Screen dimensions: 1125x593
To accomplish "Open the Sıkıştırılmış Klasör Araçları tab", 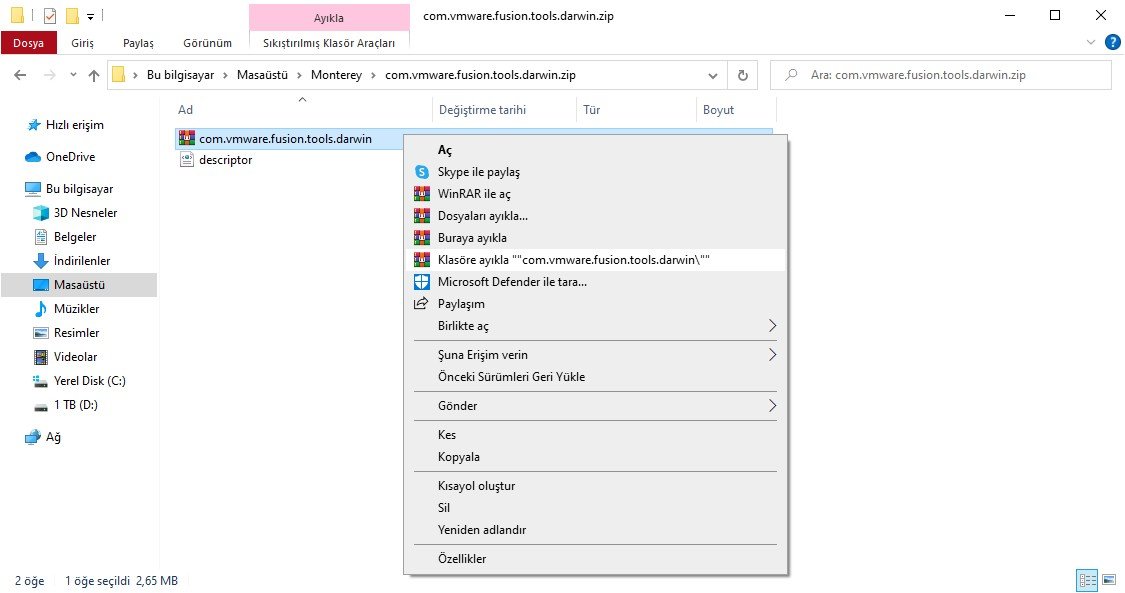I will 329,43.
